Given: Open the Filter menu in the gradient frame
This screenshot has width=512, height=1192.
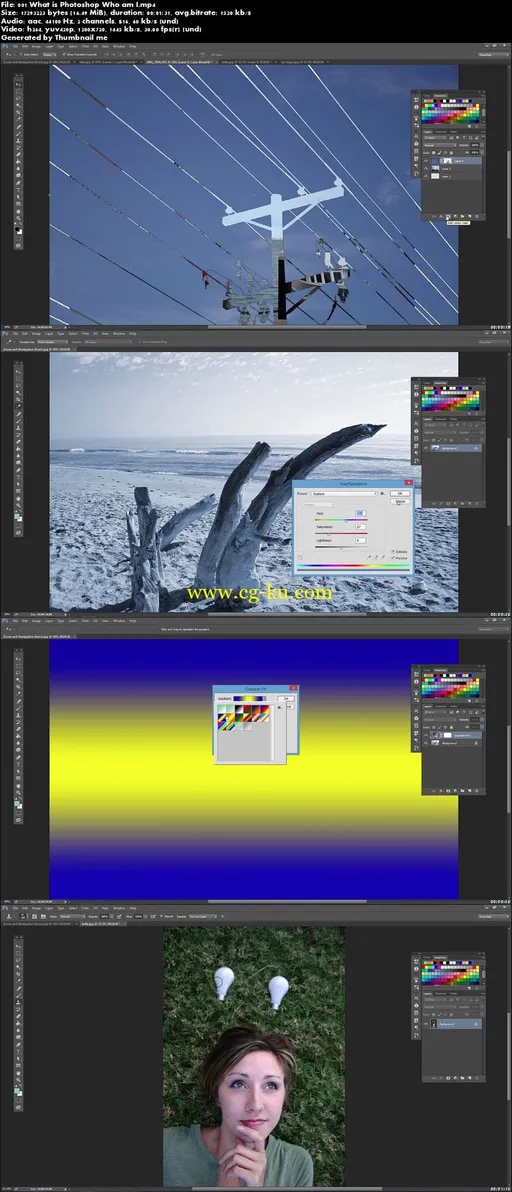Looking at the screenshot, I should tap(86, 620).
